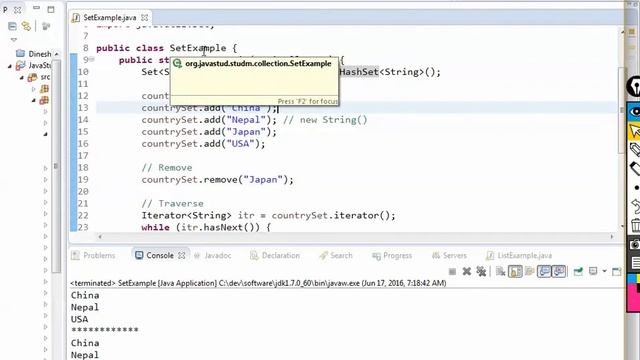Click the console Terminate button
The width and height of the screenshot is (640, 360).
(452, 271)
